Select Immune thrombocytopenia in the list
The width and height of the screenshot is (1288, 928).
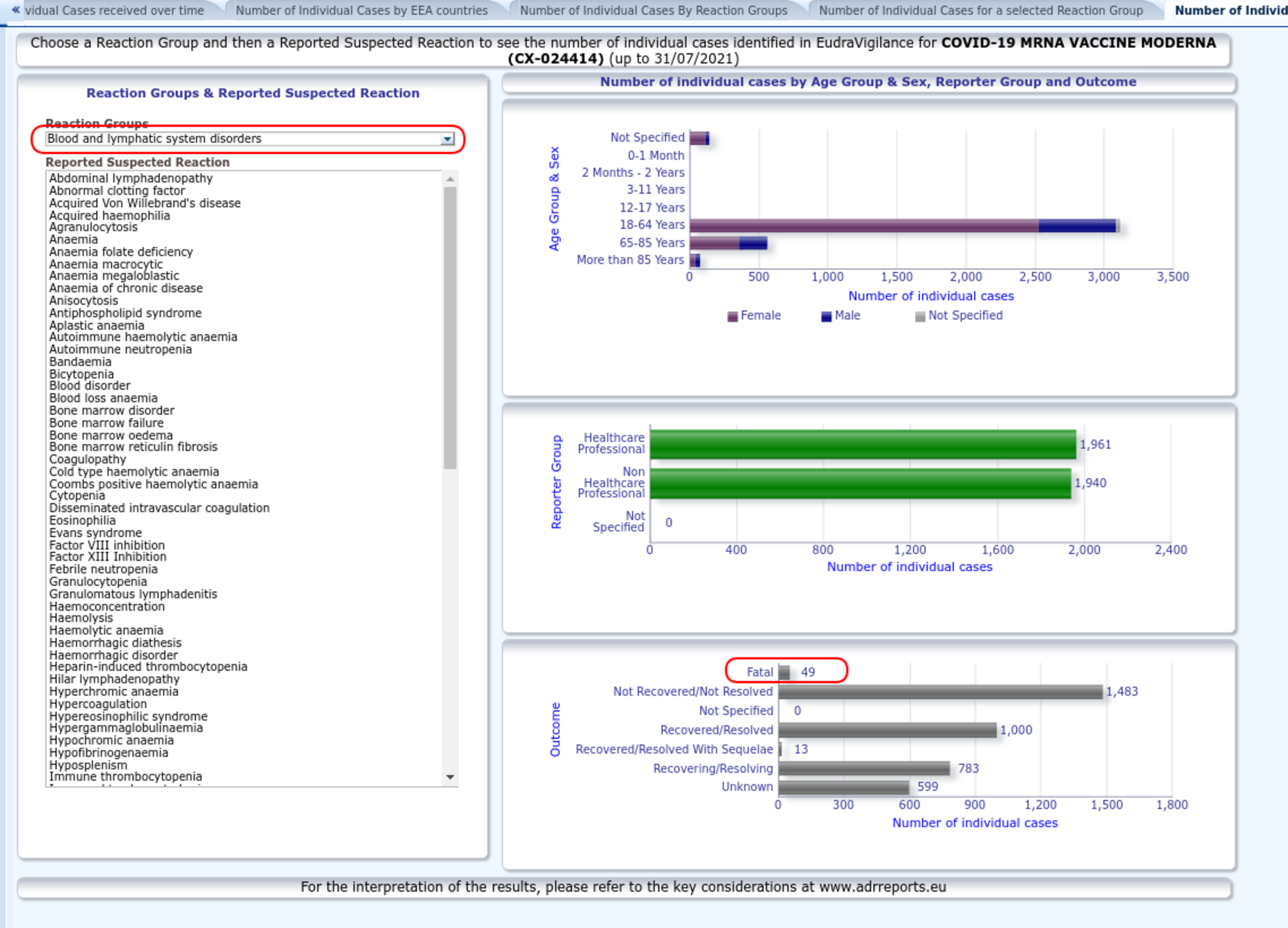pos(125,776)
